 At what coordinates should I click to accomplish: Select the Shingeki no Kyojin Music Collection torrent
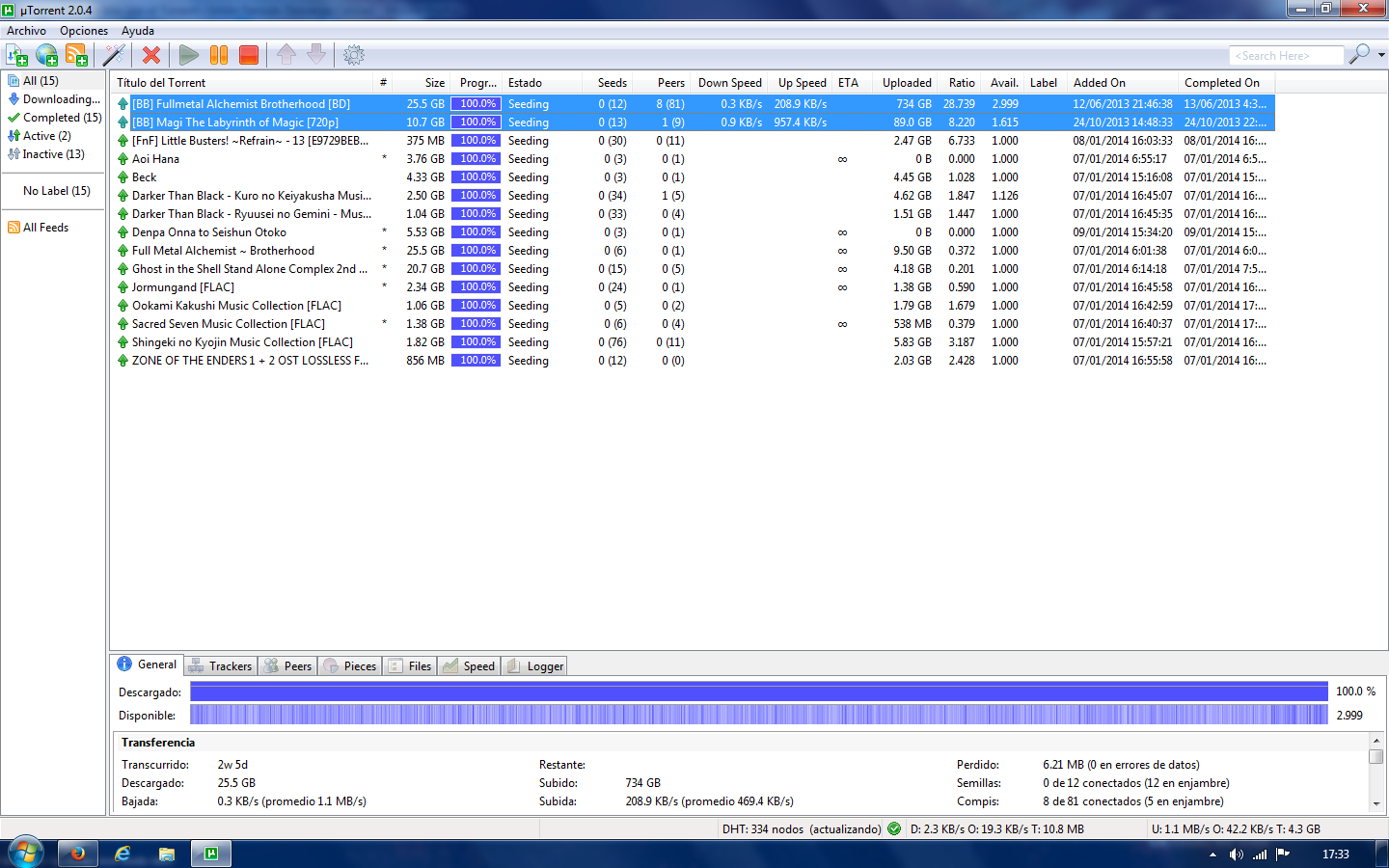(693, 342)
